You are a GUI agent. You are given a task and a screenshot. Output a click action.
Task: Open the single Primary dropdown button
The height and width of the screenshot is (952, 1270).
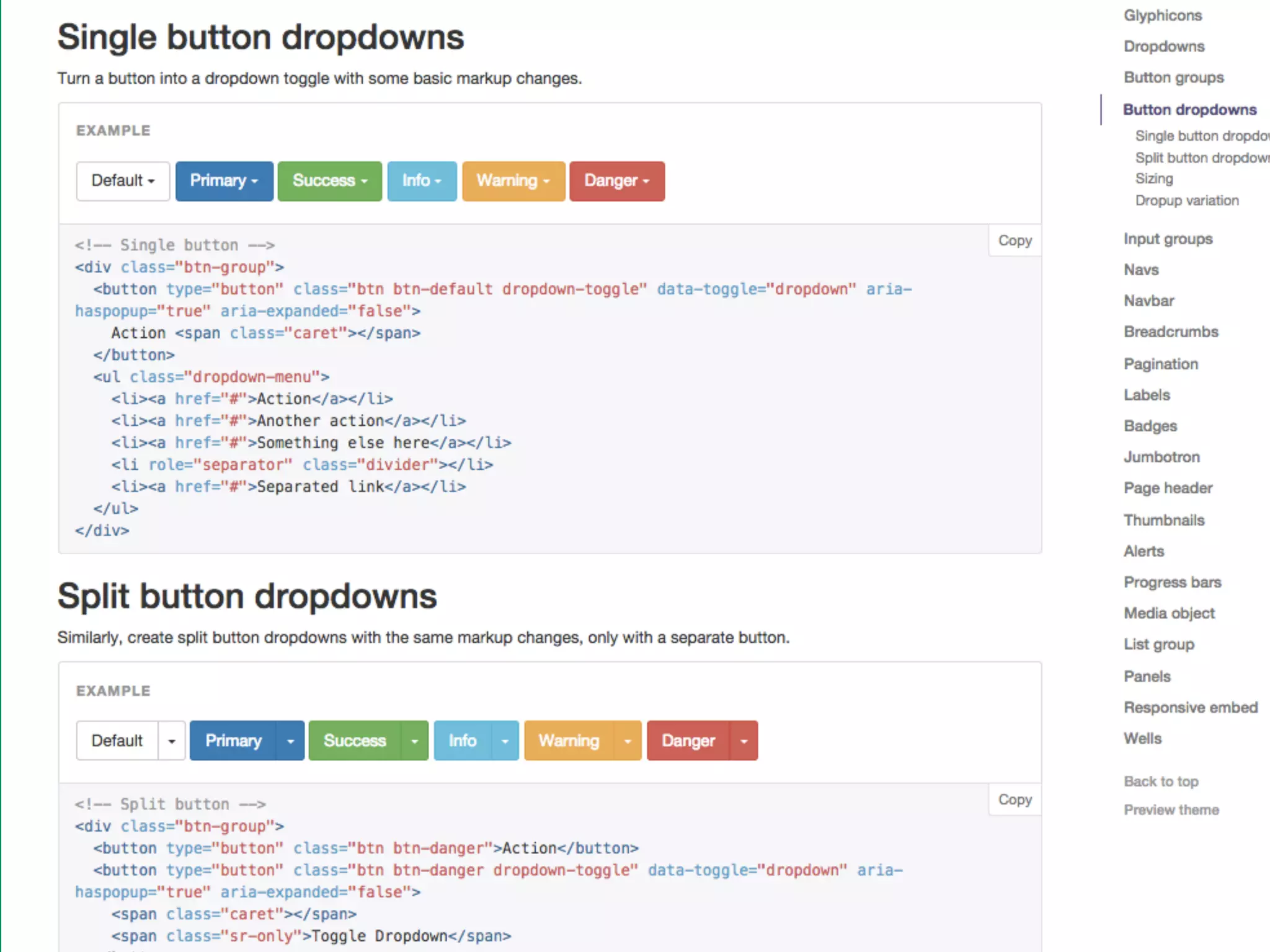(224, 181)
